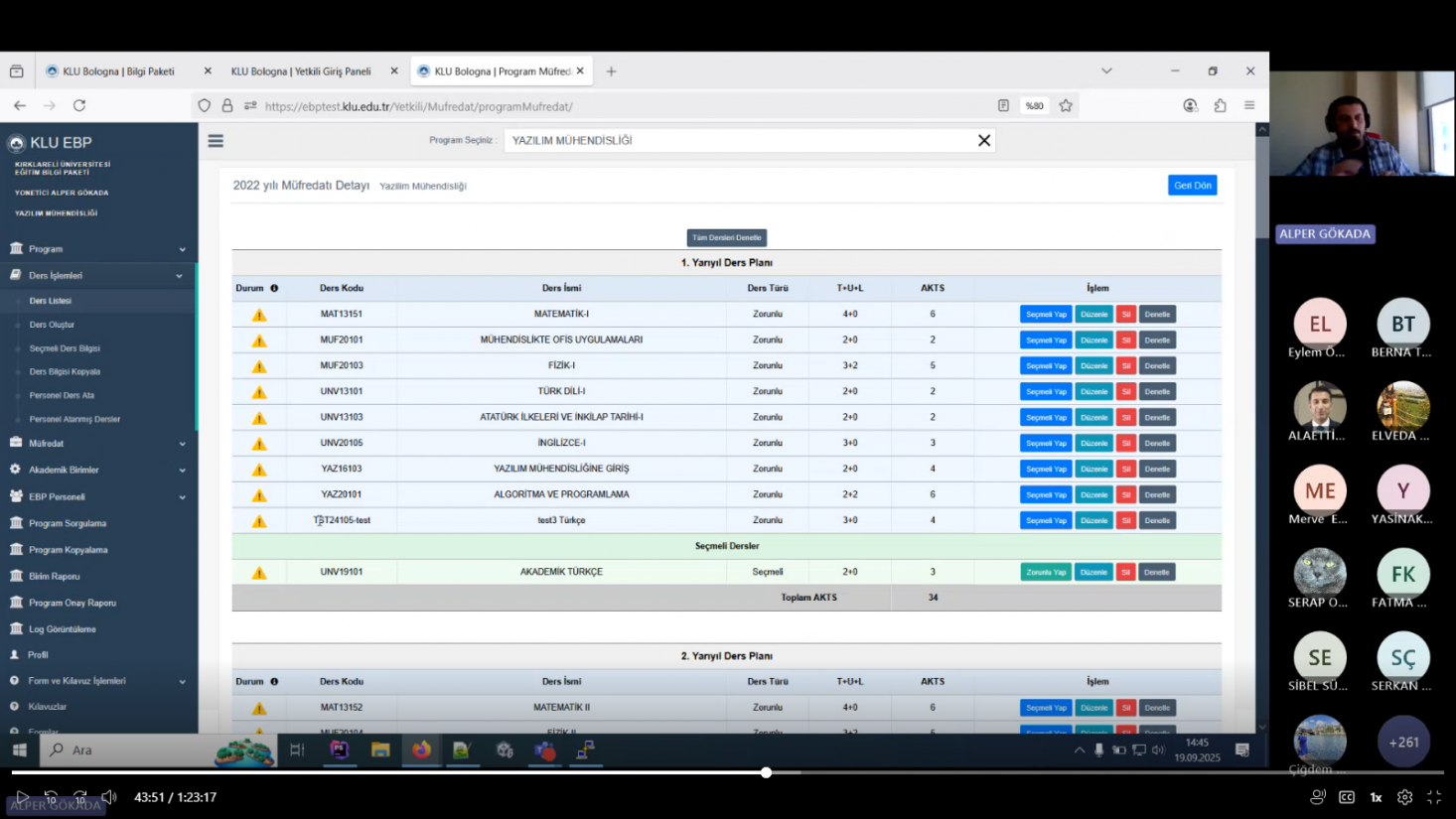Open the browser extensions icon
This screenshot has width=1456, height=819.
(1220, 106)
